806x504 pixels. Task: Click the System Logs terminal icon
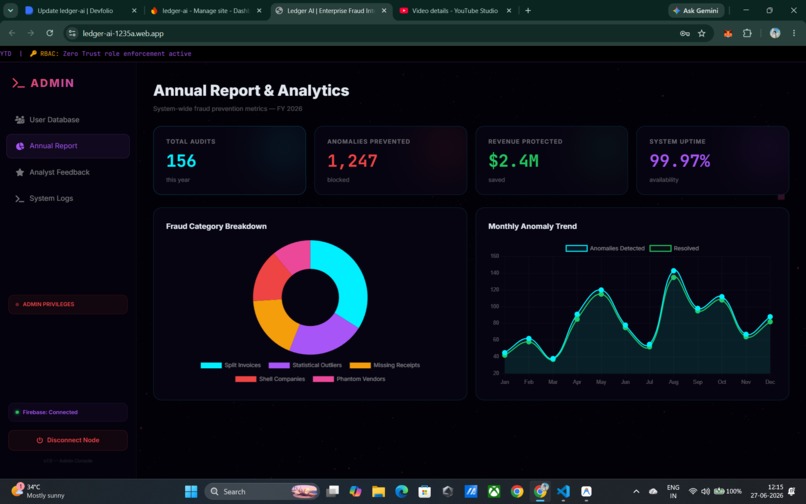pyautogui.click(x=20, y=199)
